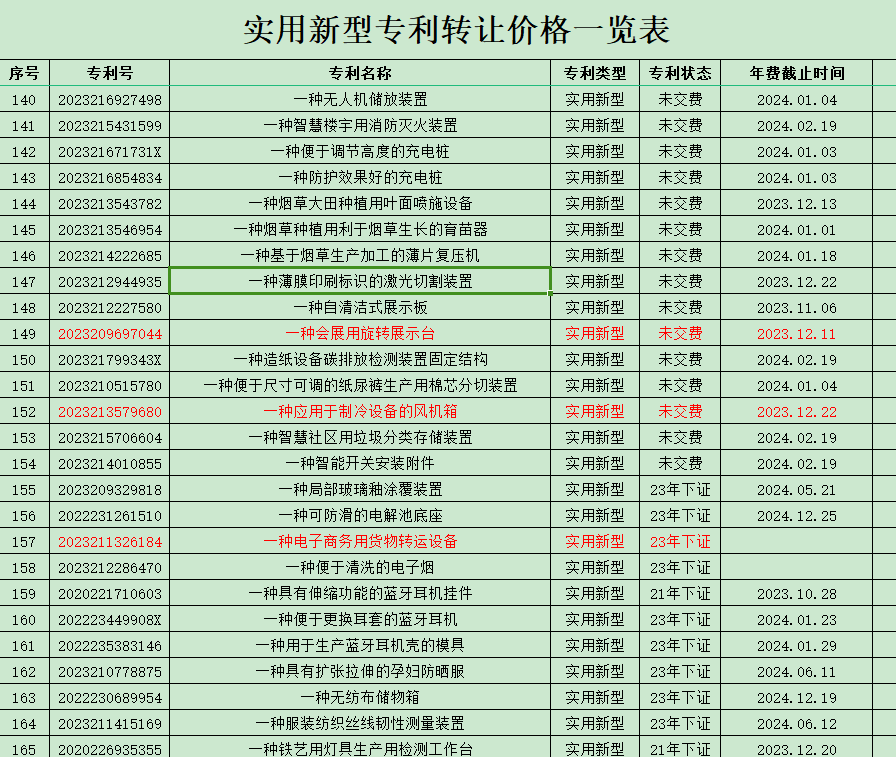Click patent number 202321671731X

[110, 151]
